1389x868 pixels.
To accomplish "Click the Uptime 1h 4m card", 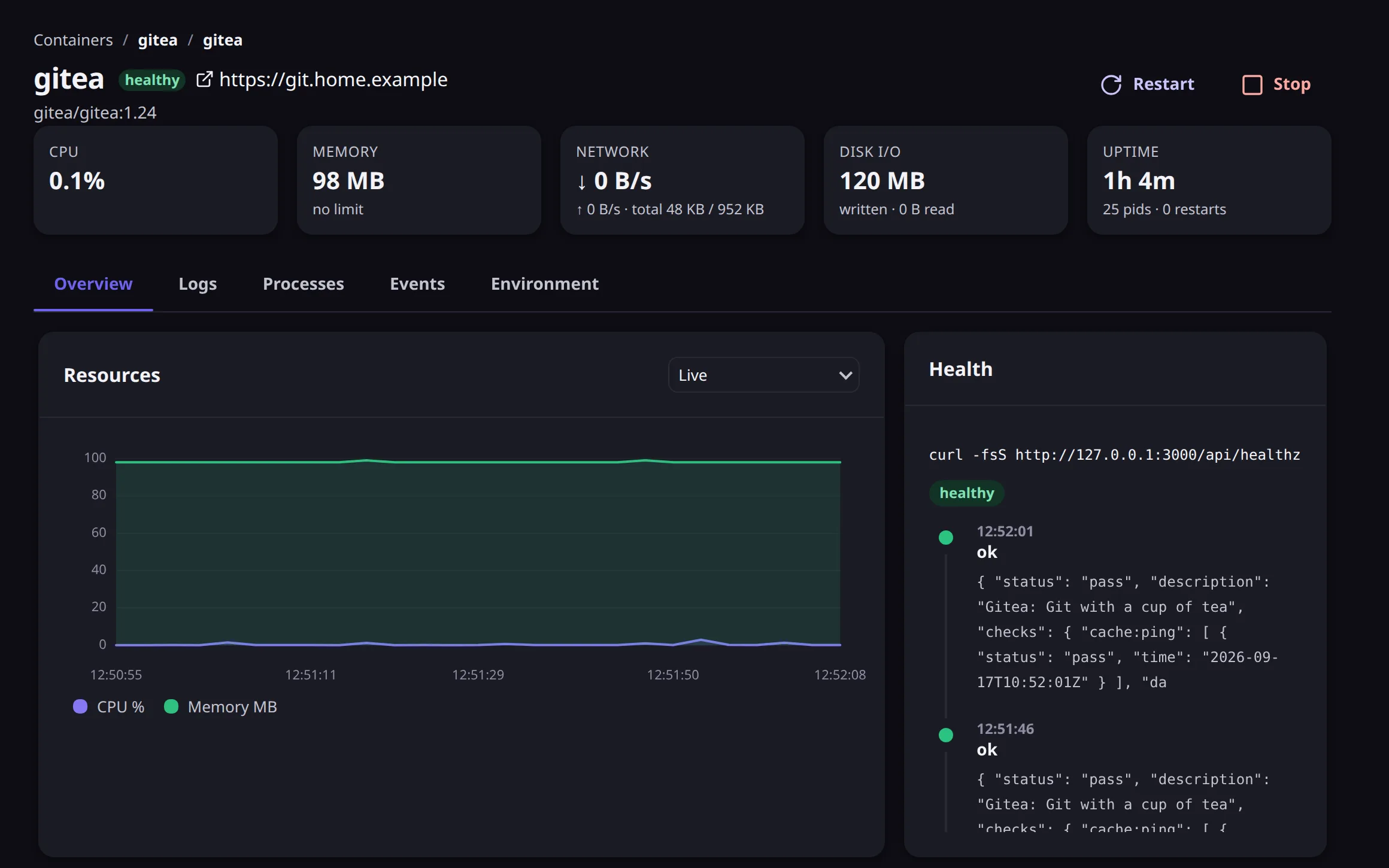I will coord(1209,180).
